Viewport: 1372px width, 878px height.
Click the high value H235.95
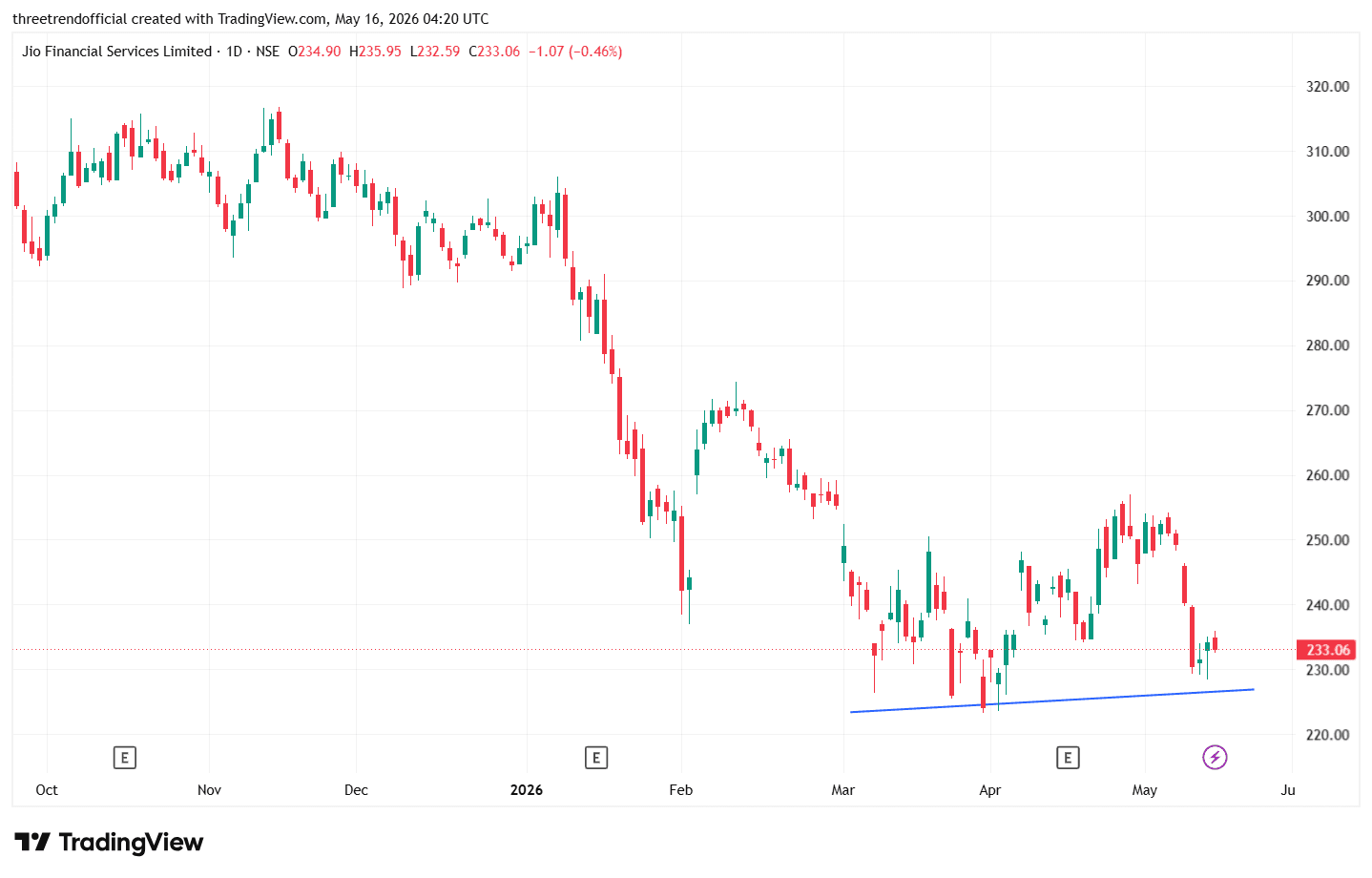[375, 52]
